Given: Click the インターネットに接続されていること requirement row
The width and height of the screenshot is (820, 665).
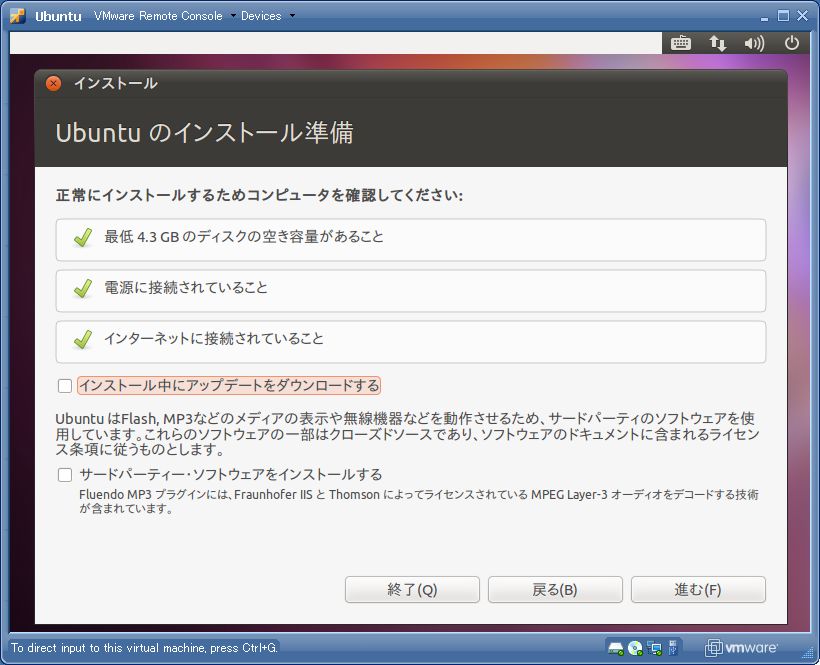Looking at the screenshot, I should [411, 342].
